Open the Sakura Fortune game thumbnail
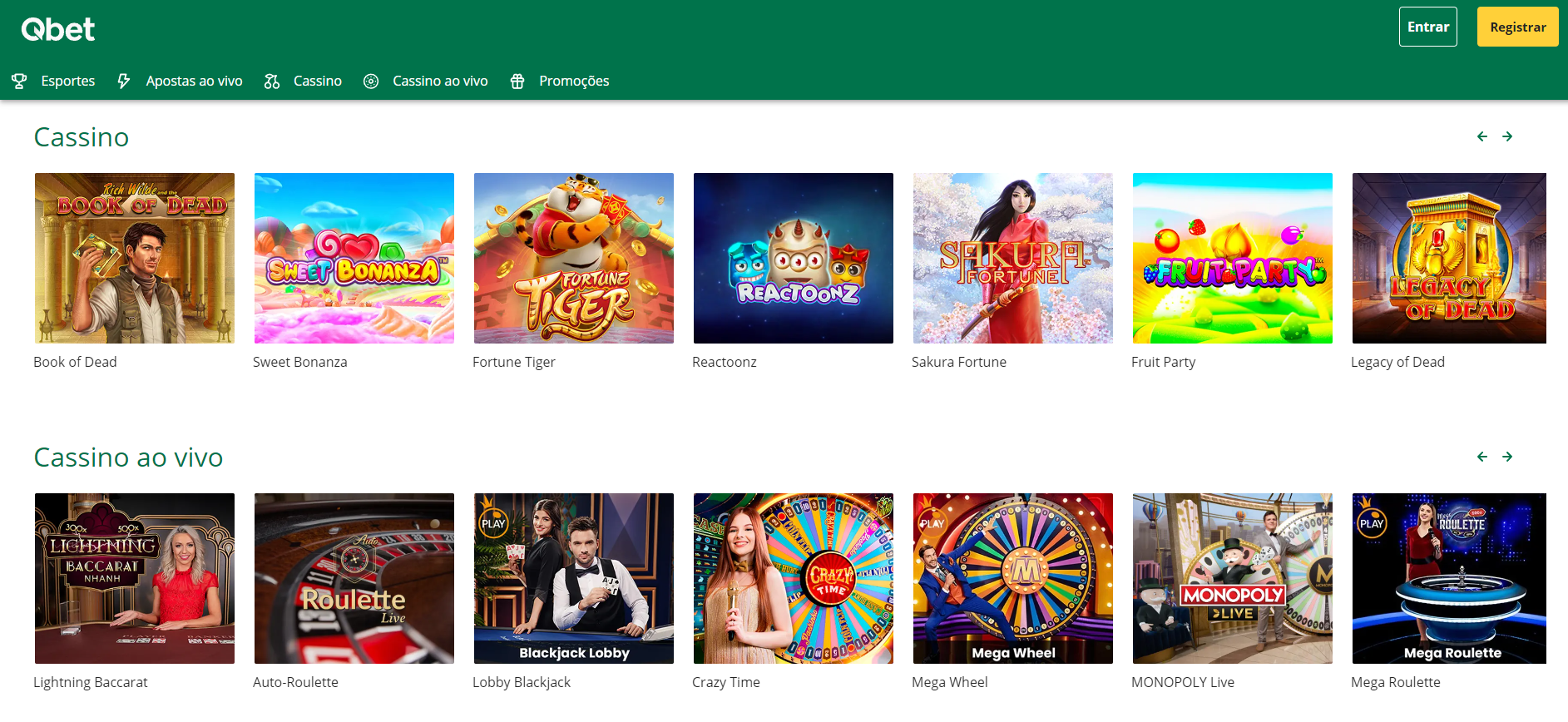 click(1013, 258)
